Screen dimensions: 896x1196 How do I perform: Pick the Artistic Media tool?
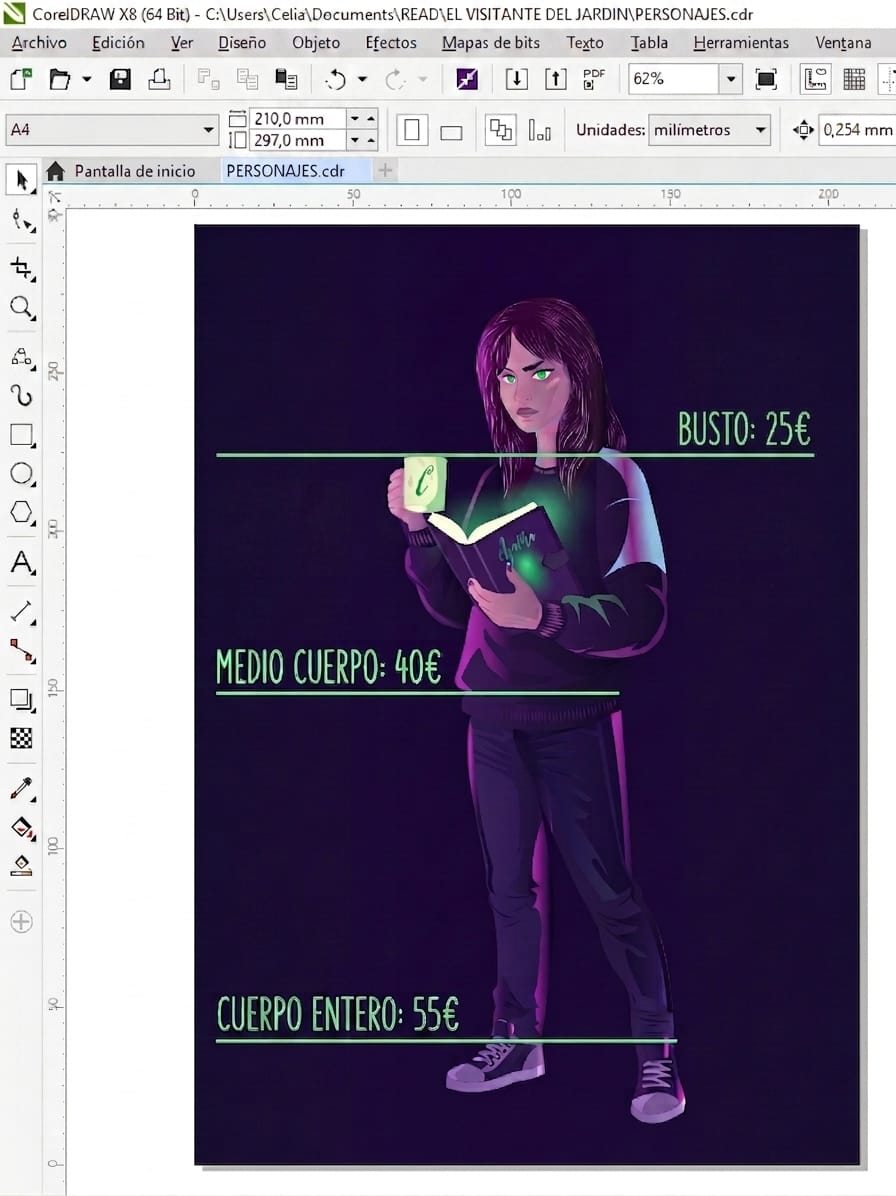(22, 395)
